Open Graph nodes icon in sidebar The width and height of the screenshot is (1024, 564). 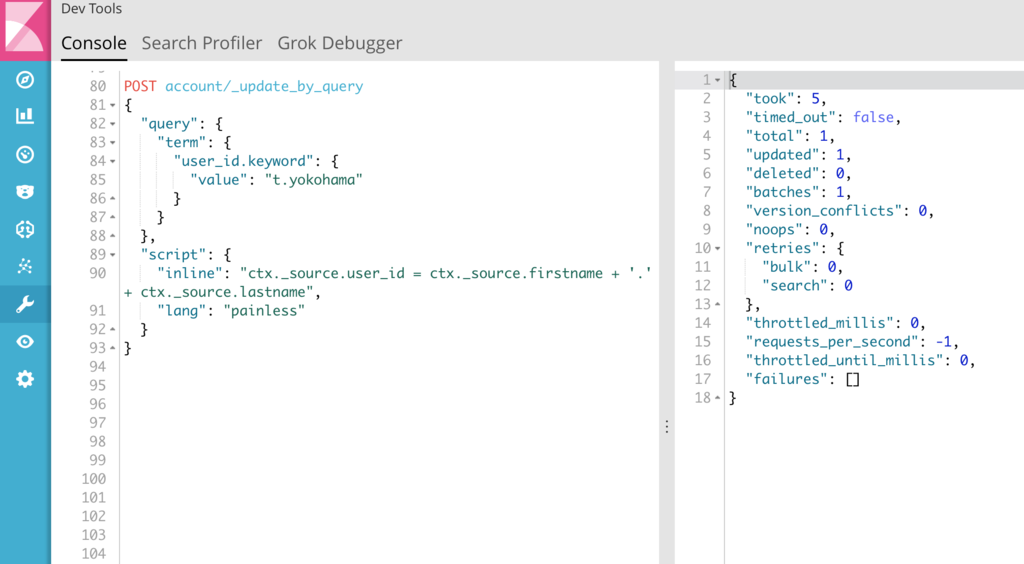click(x=25, y=266)
